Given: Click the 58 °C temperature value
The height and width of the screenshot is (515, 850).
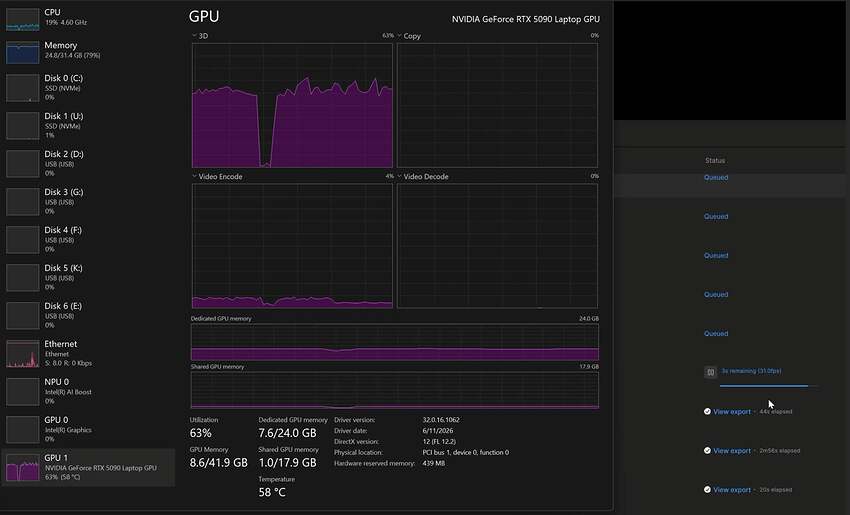Looking at the screenshot, I should click(x=272, y=493).
